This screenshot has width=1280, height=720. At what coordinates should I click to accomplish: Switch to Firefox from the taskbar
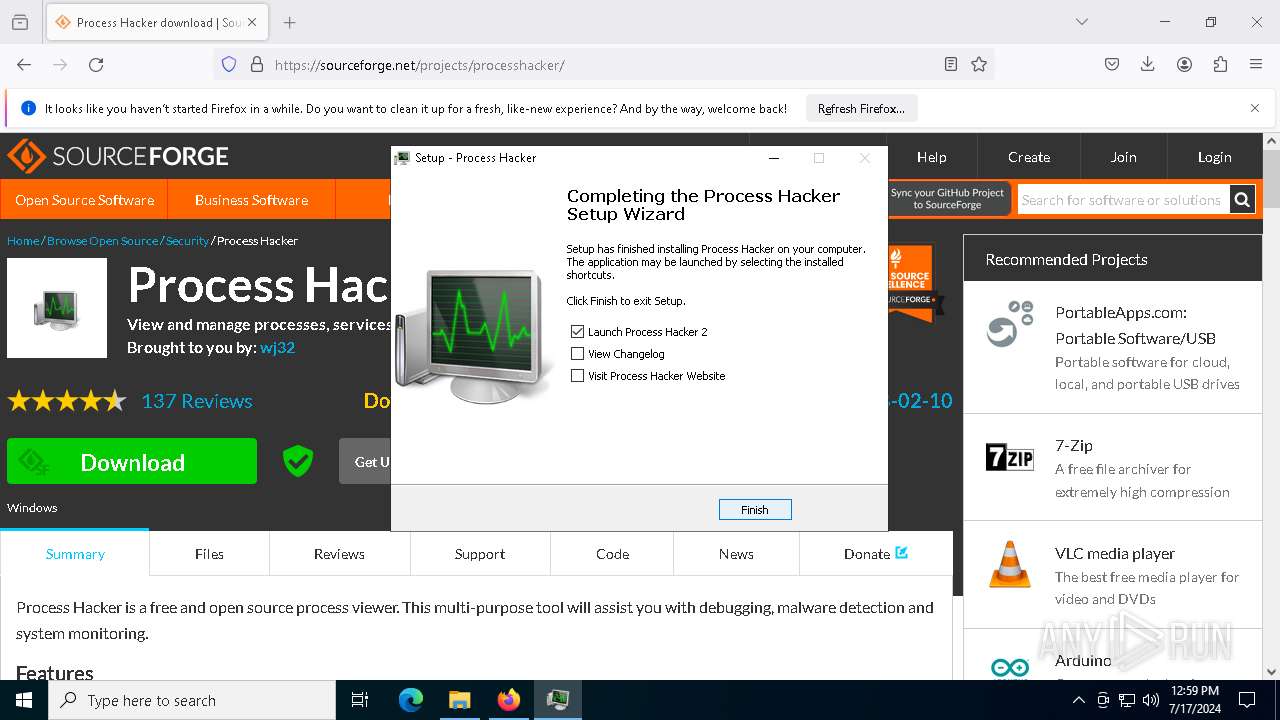point(508,700)
